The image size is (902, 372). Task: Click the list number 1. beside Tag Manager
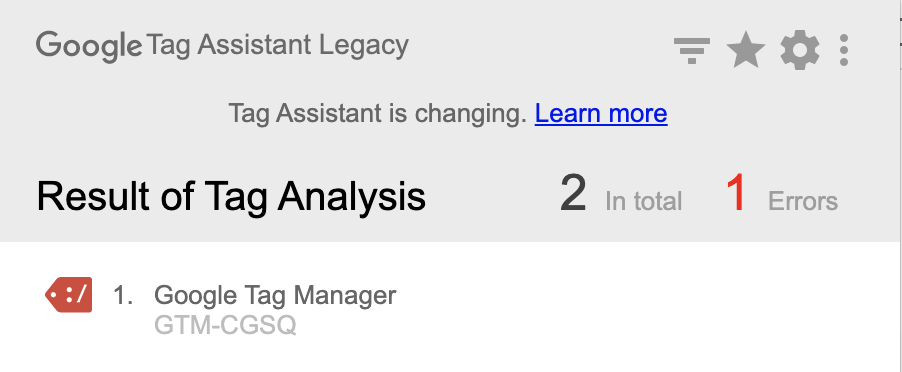coord(123,296)
